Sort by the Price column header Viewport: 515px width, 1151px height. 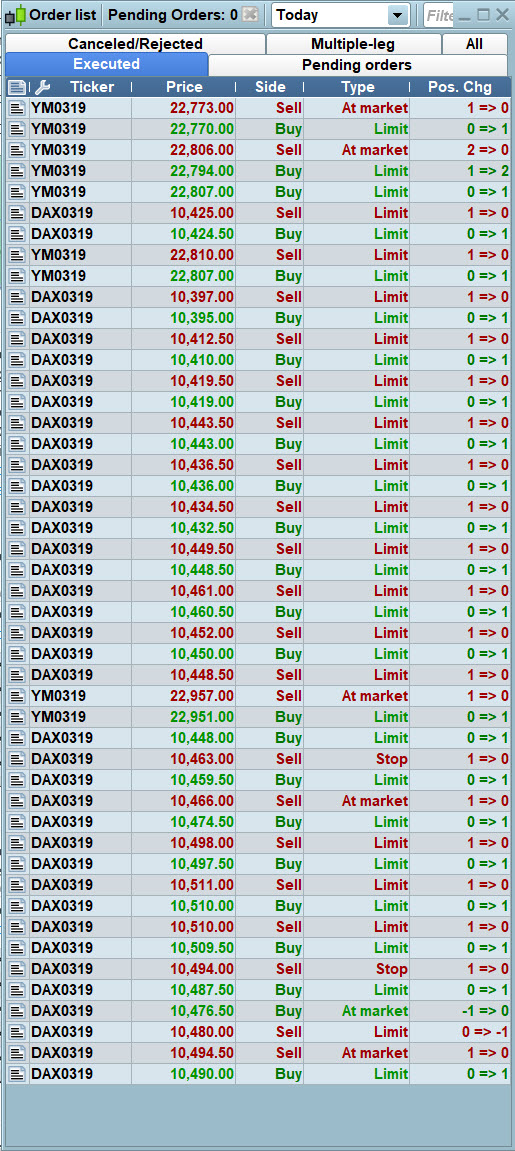click(184, 87)
